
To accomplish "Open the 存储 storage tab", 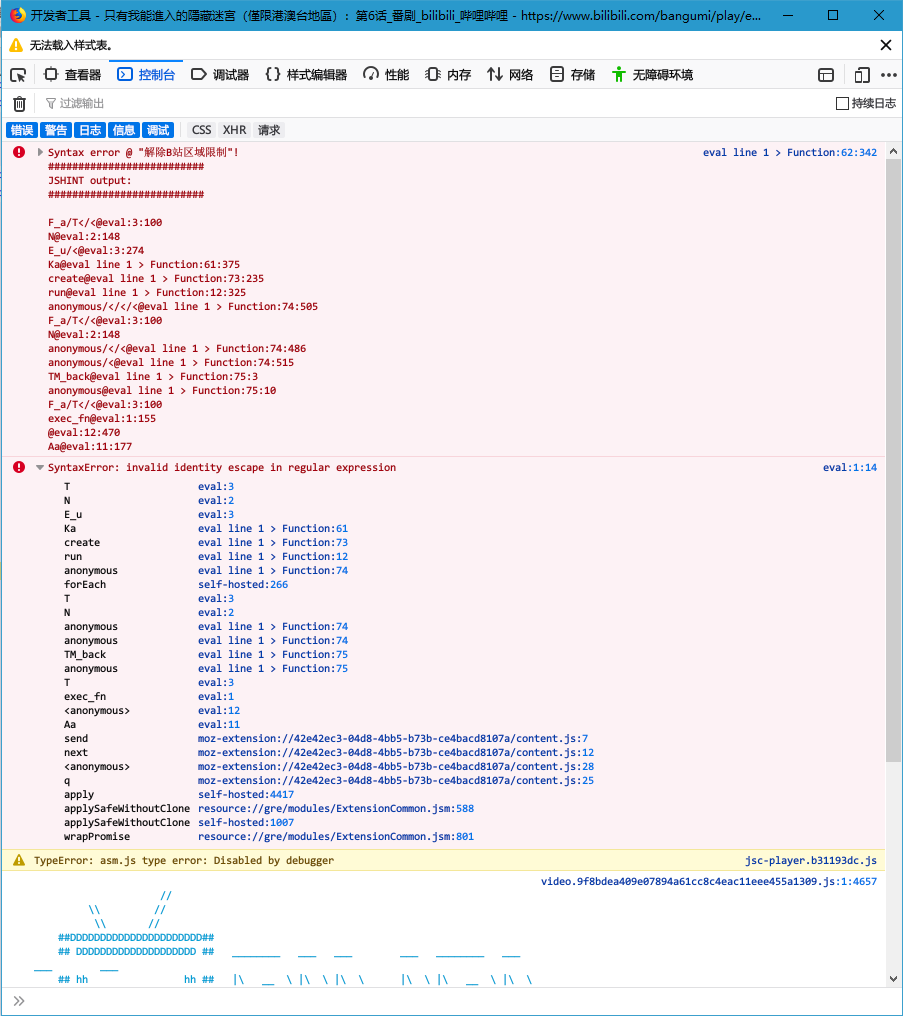I will click(x=572, y=75).
